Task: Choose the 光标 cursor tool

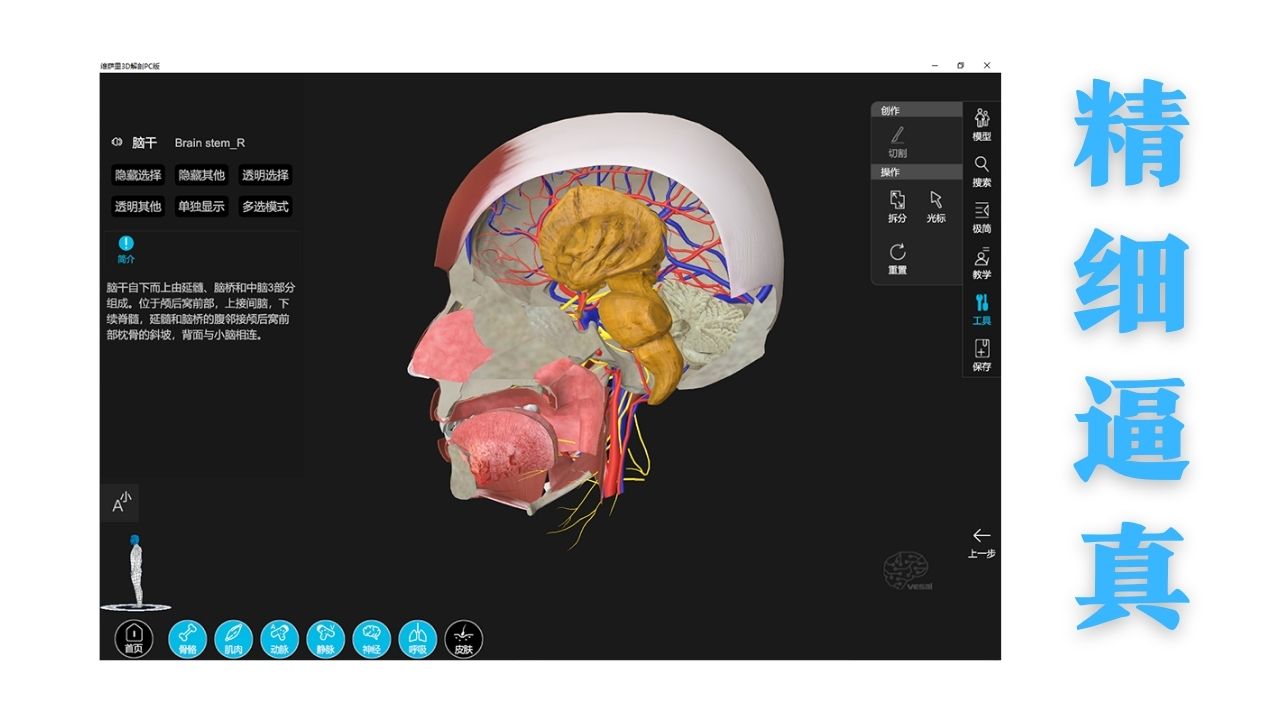Action: (935, 206)
